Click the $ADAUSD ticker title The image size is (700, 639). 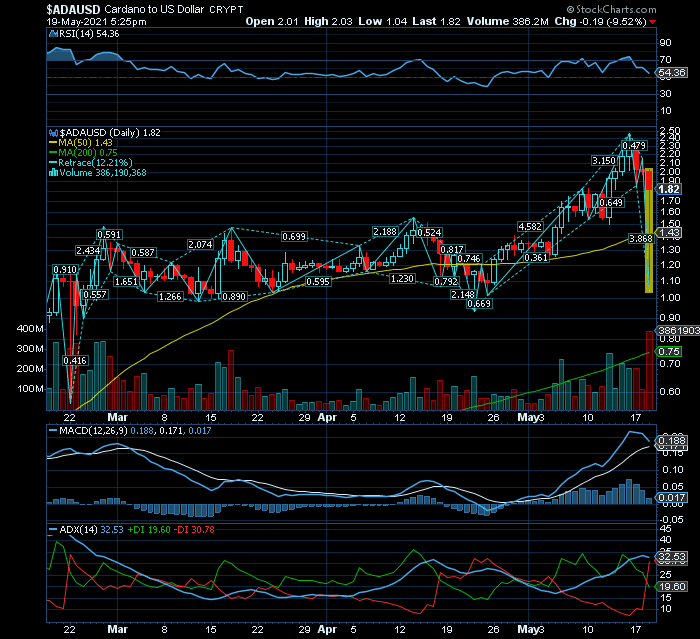coord(73,9)
